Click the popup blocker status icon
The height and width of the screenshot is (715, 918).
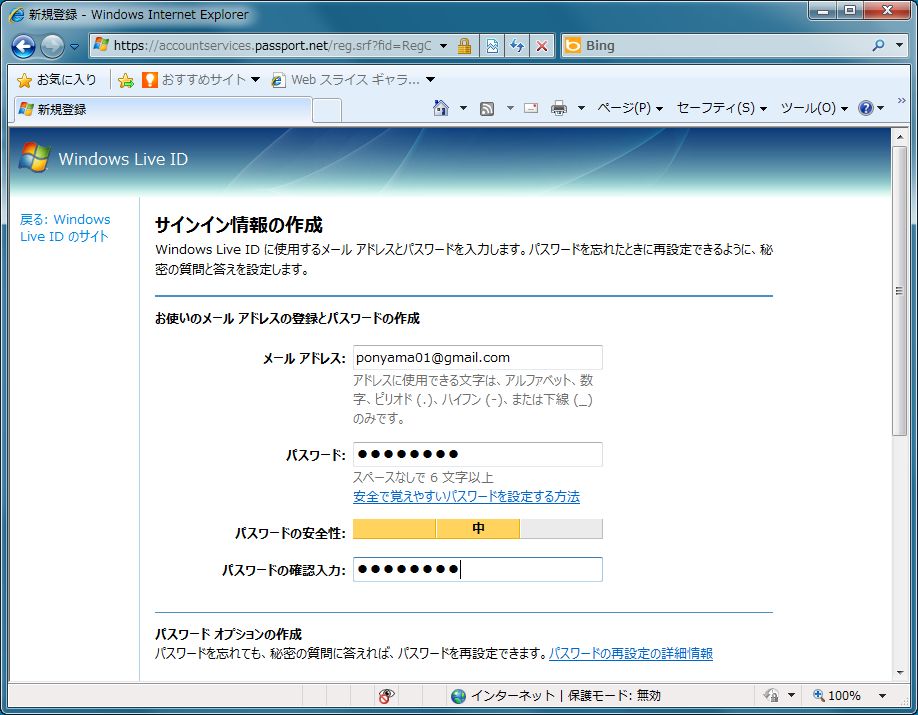coord(386,696)
